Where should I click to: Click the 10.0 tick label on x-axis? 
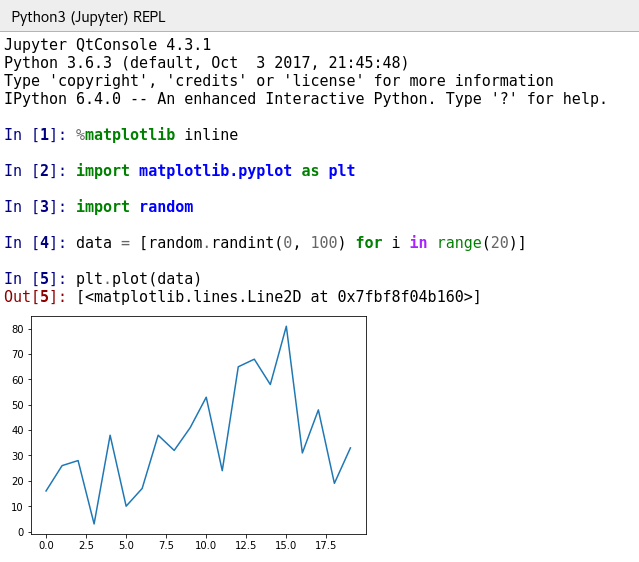point(206,545)
